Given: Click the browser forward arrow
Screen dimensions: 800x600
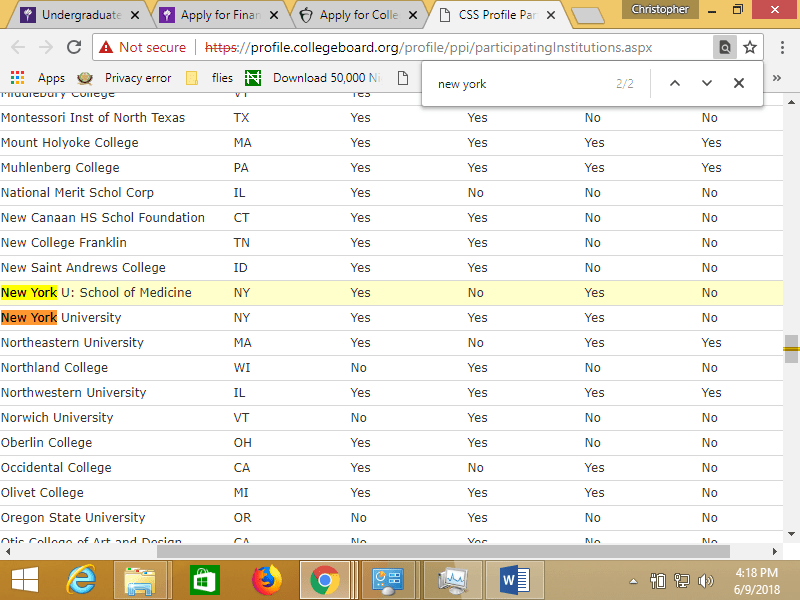Looking at the screenshot, I should click(x=46, y=47).
